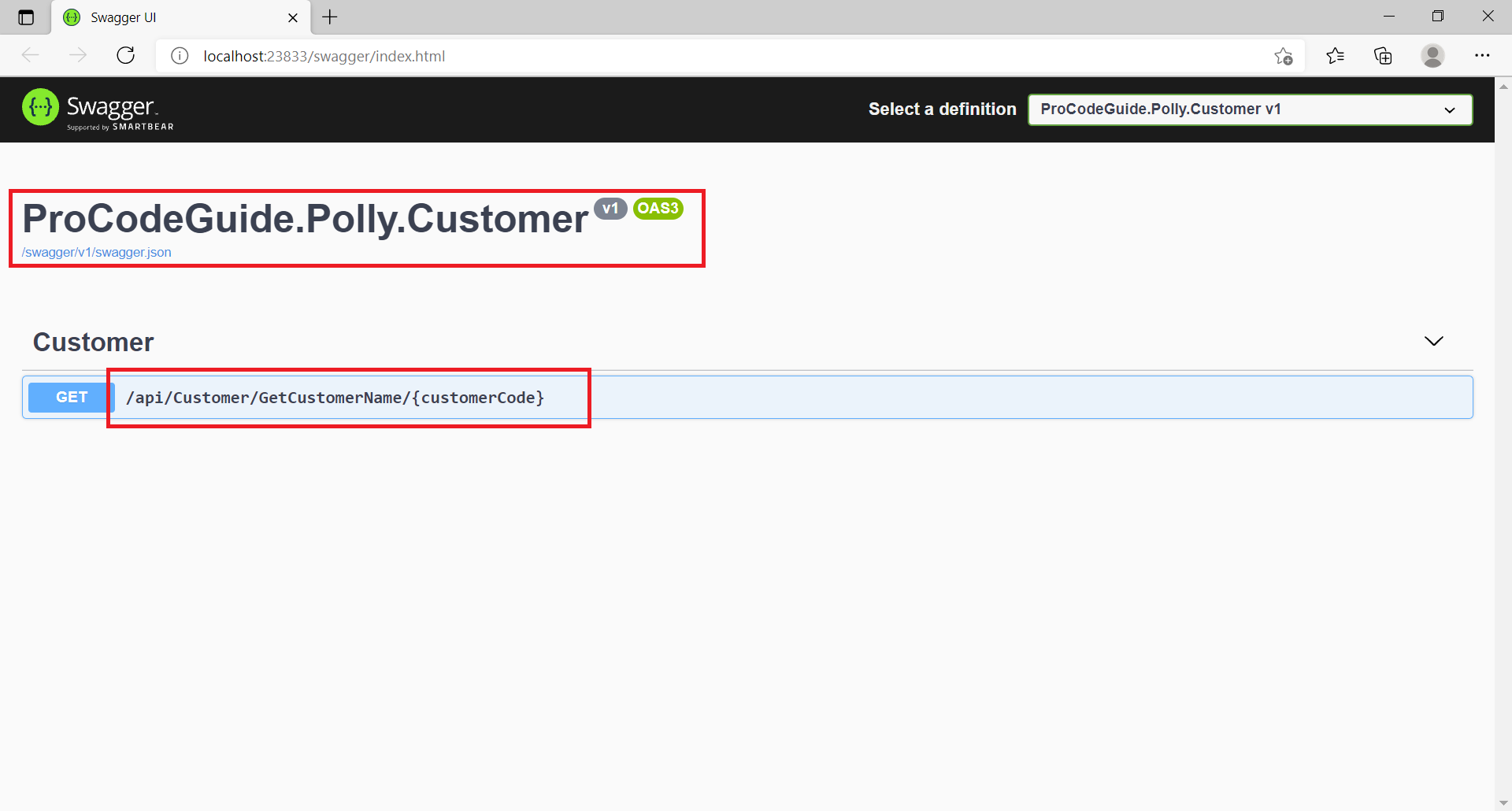
Task: Collapse the Customer section with its chevron
Action: point(1433,341)
